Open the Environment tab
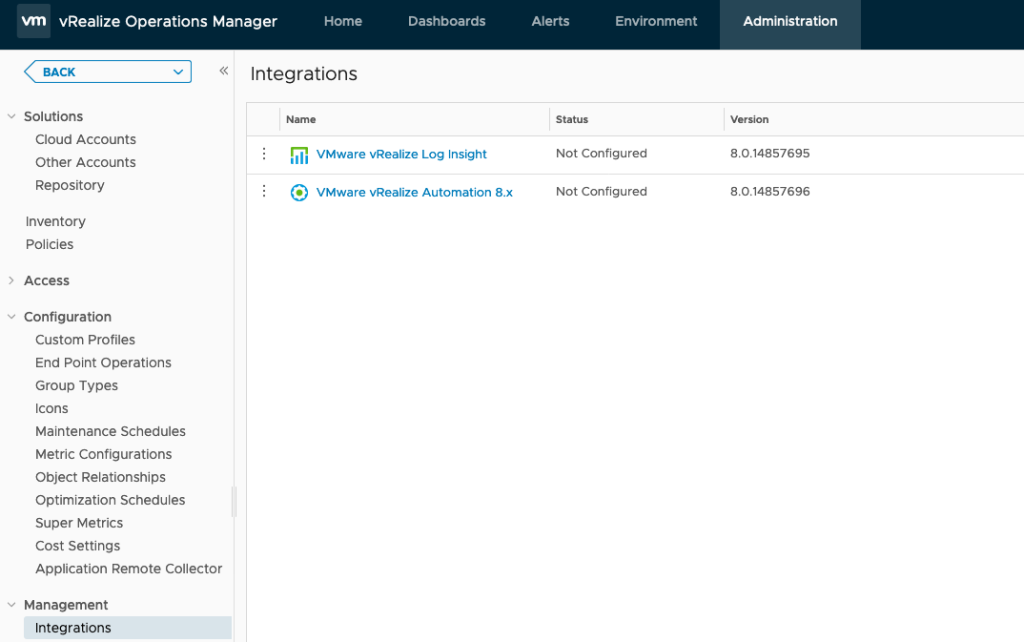 tap(656, 21)
